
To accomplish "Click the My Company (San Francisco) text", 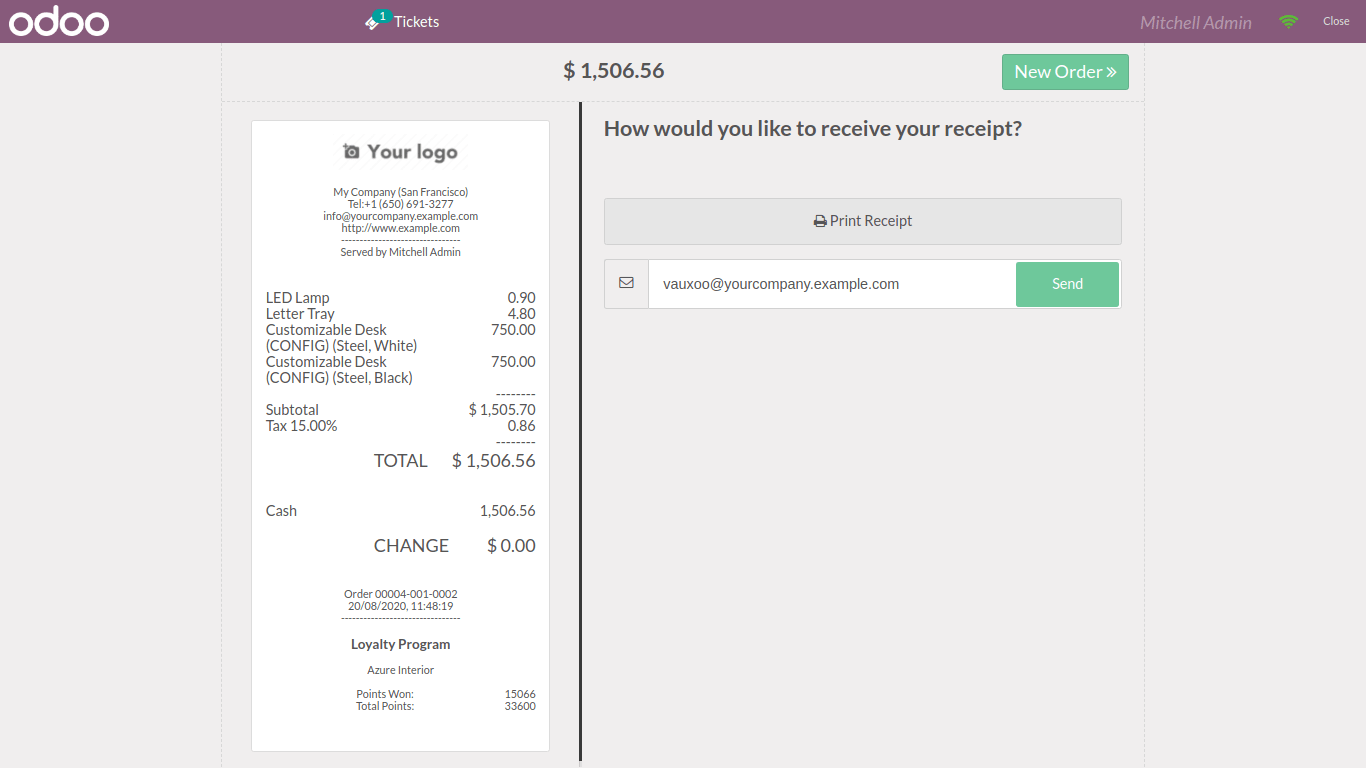I will [x=401, y=192].
